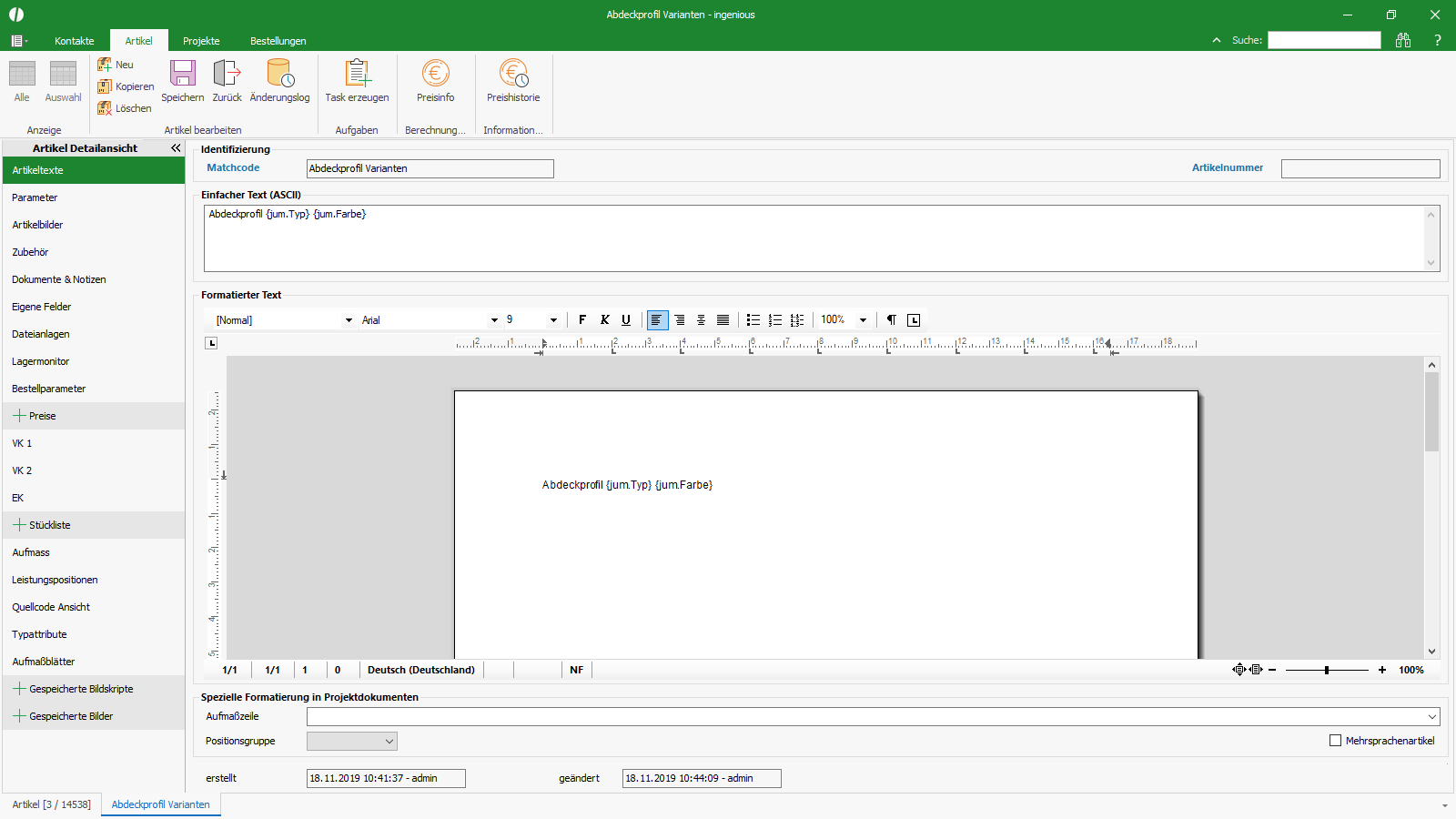Collapse the ribbon with chevron
The height and width of the screenshot is (819, 1456).
click(x=1217, y=40)
